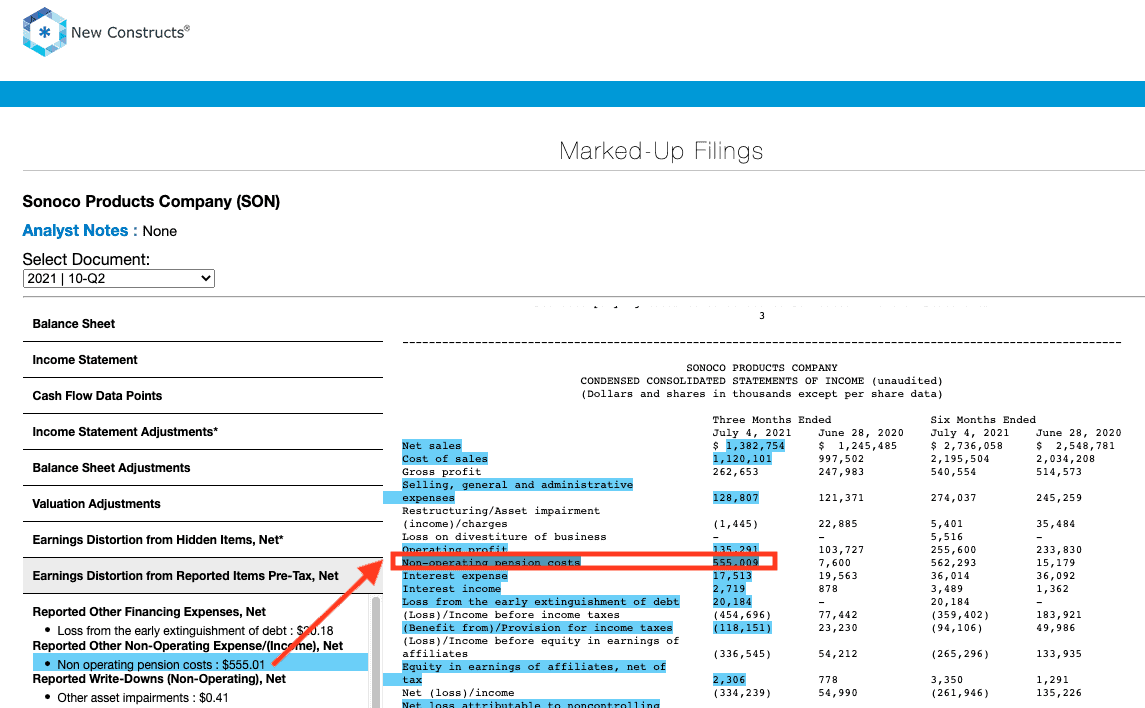
Task: Click the 1,120,101 cost of sales value
Action: click(742, 459)
